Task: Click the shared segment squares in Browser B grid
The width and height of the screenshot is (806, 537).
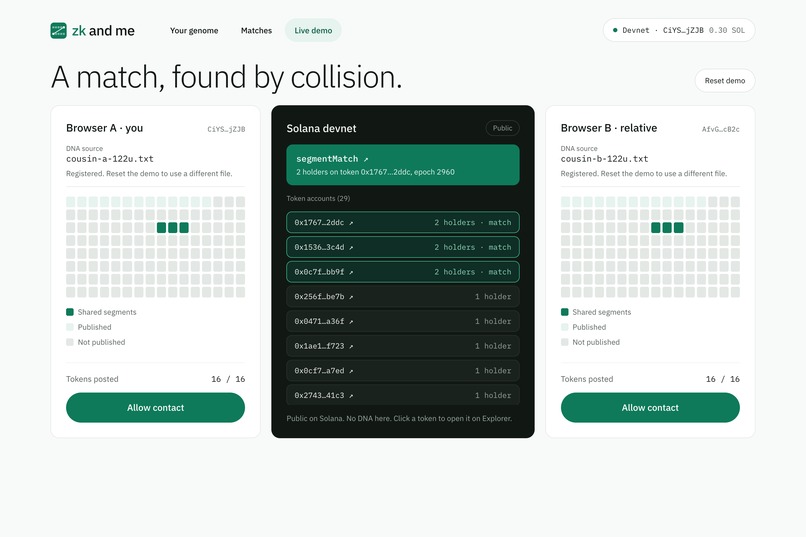Action: [x=667, y=228]
